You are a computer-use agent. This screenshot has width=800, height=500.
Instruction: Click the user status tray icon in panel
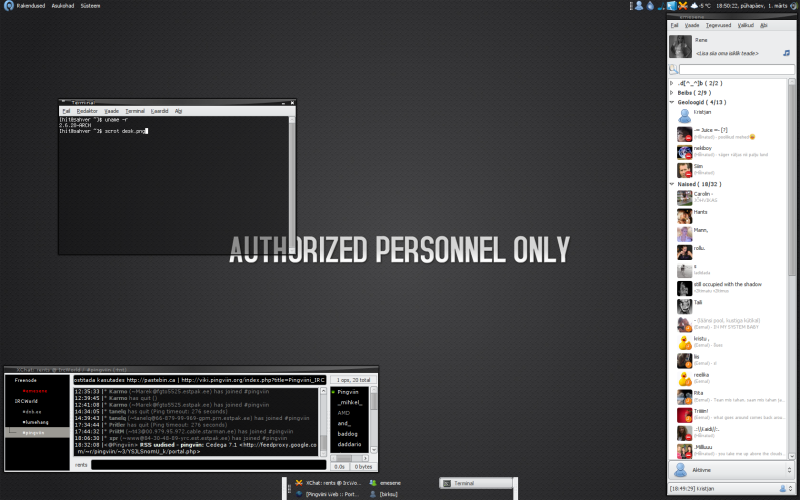pos(639,6)
